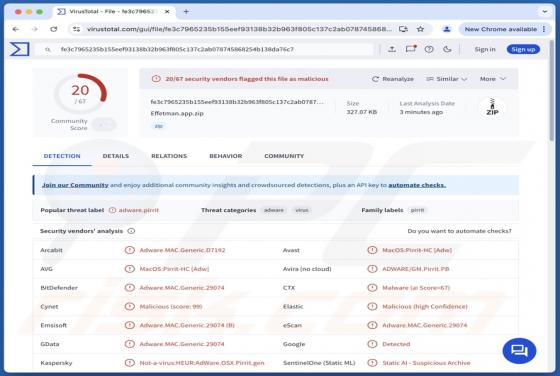Click the pirrit family label chip
The width and height of the screenshot is (560, 376).
coord(417,210)
